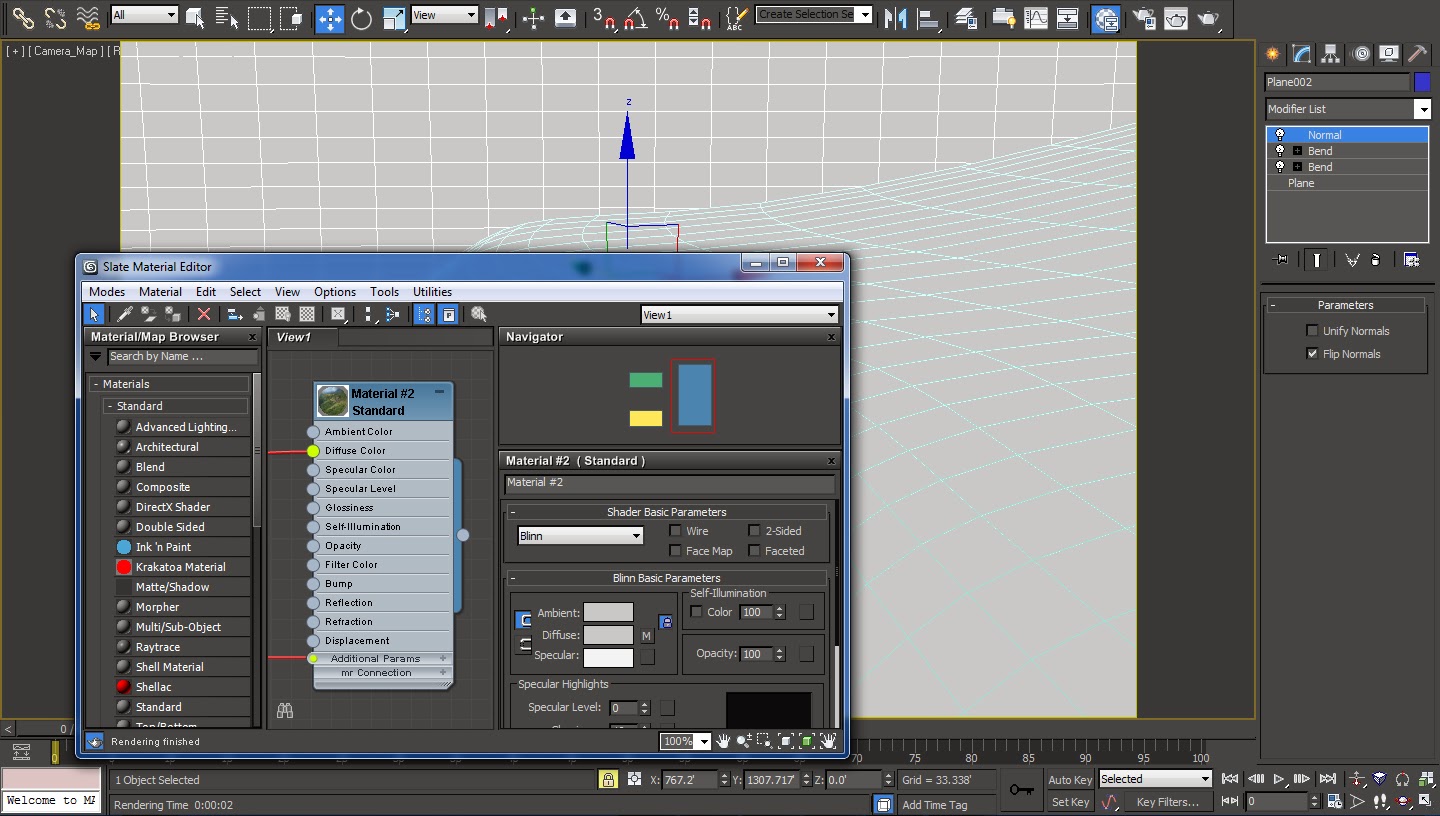Screen dimensions: 1440x816
Task: Enable the Unify Normals checkbox
Action: point(1312,331)
